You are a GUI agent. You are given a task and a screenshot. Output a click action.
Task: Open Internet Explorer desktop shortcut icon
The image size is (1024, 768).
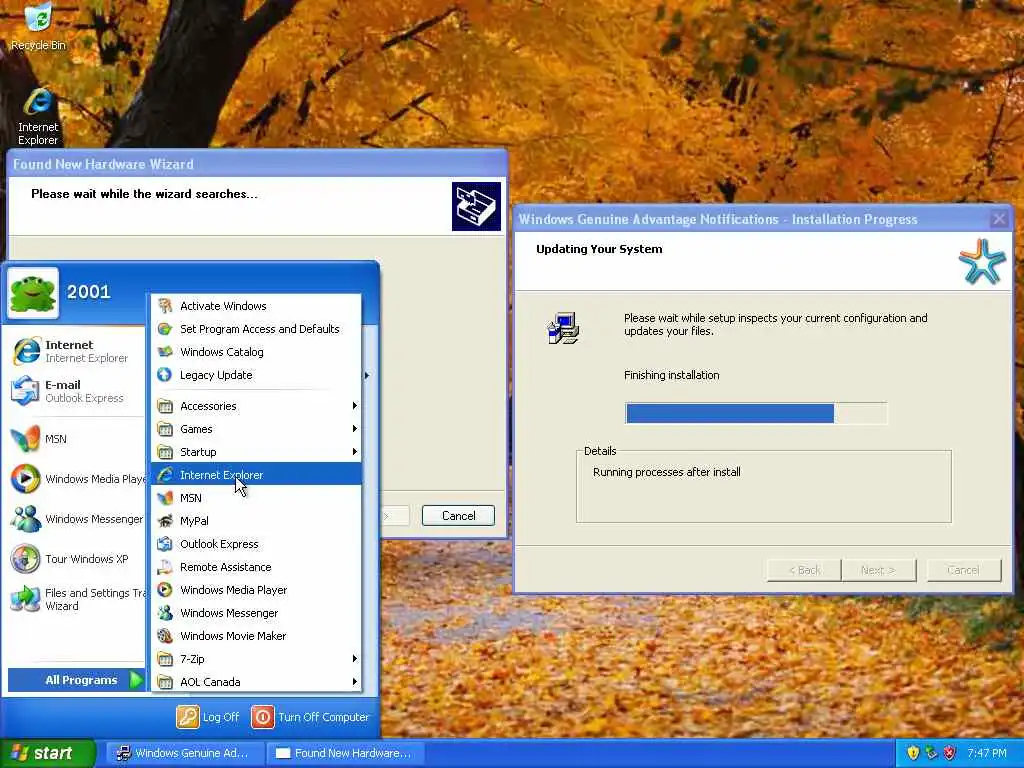click(38, 116)
